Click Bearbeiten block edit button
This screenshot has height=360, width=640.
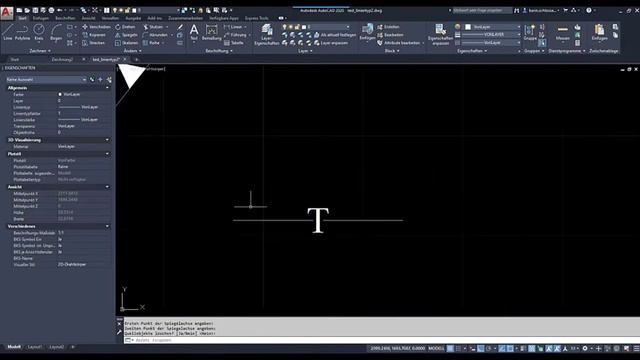[x=390, y=35]
